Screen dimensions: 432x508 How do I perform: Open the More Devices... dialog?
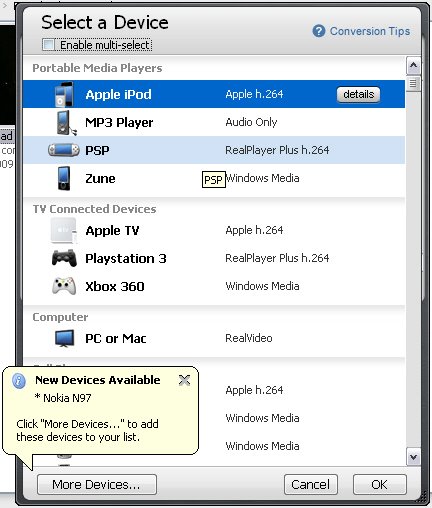[x=97, y=484]
